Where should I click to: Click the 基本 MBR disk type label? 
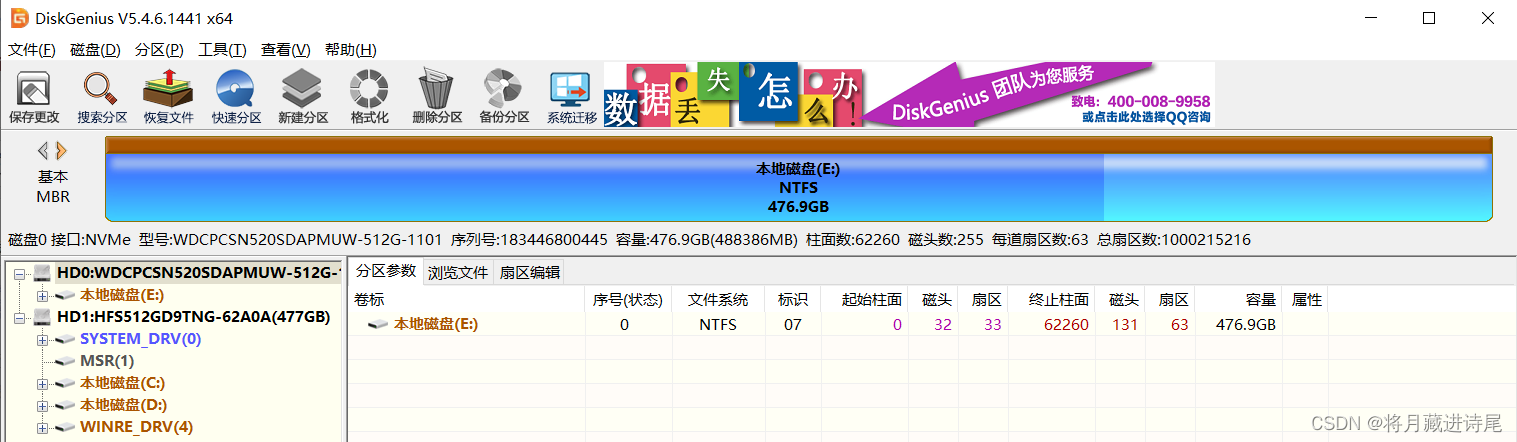[53, 186]
